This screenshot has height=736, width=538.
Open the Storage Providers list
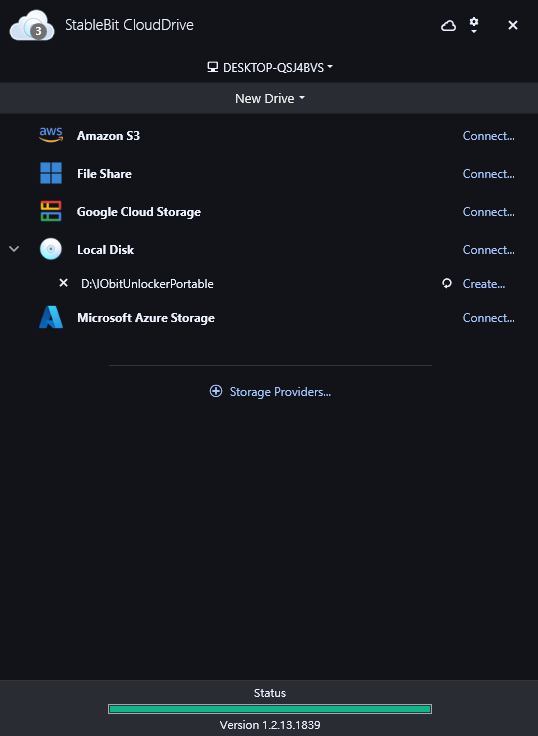point(270,391)
